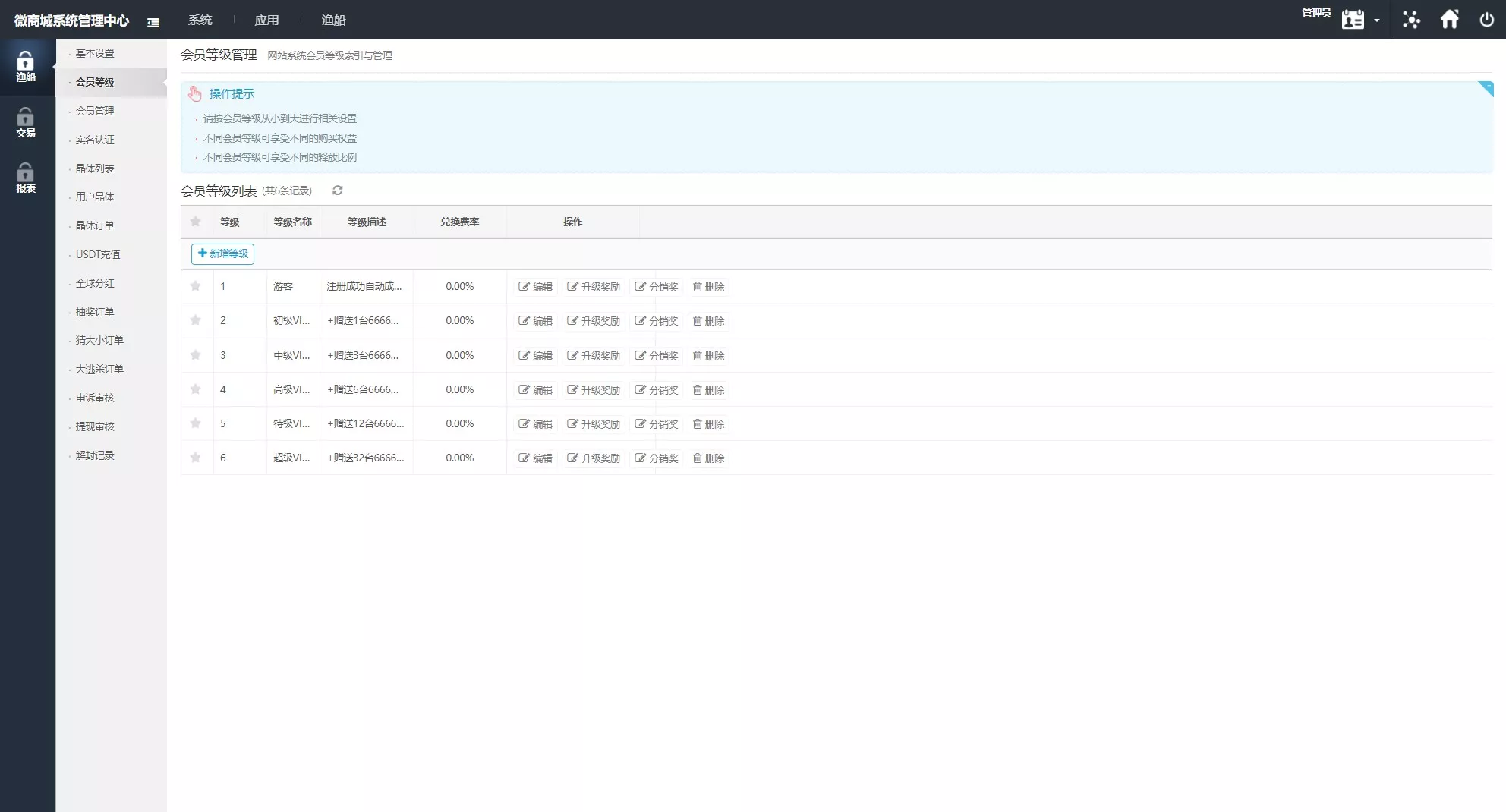Toggle the sidebar collapse icon beside title
This screenshot has height=812, width=1506.
click(x=153, y=23)
